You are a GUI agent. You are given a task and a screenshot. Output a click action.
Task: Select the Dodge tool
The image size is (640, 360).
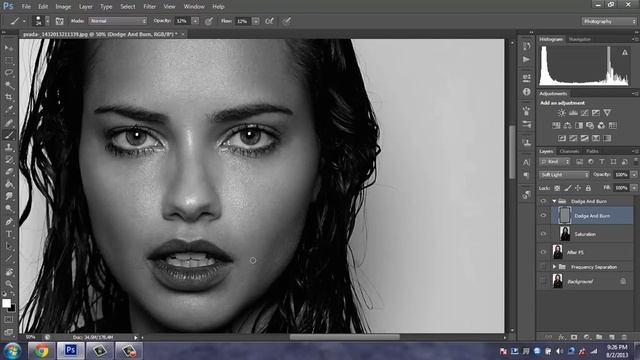(x=9, y=209)
